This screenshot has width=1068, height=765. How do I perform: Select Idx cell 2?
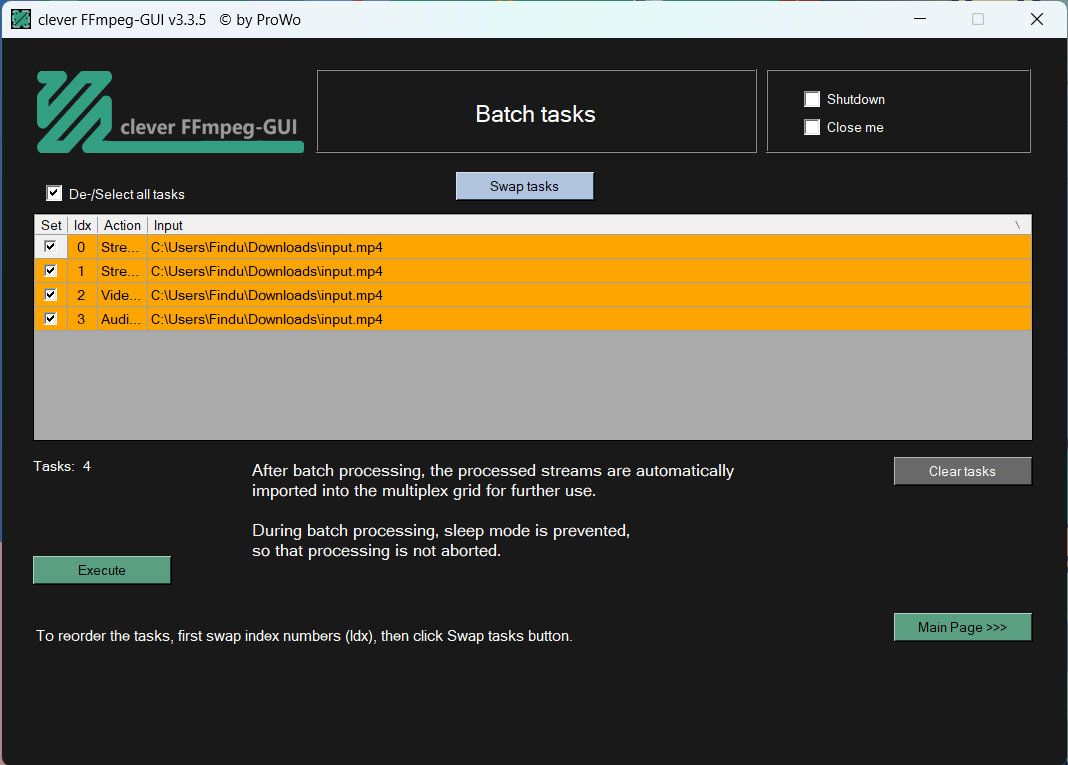coord(82,295)
